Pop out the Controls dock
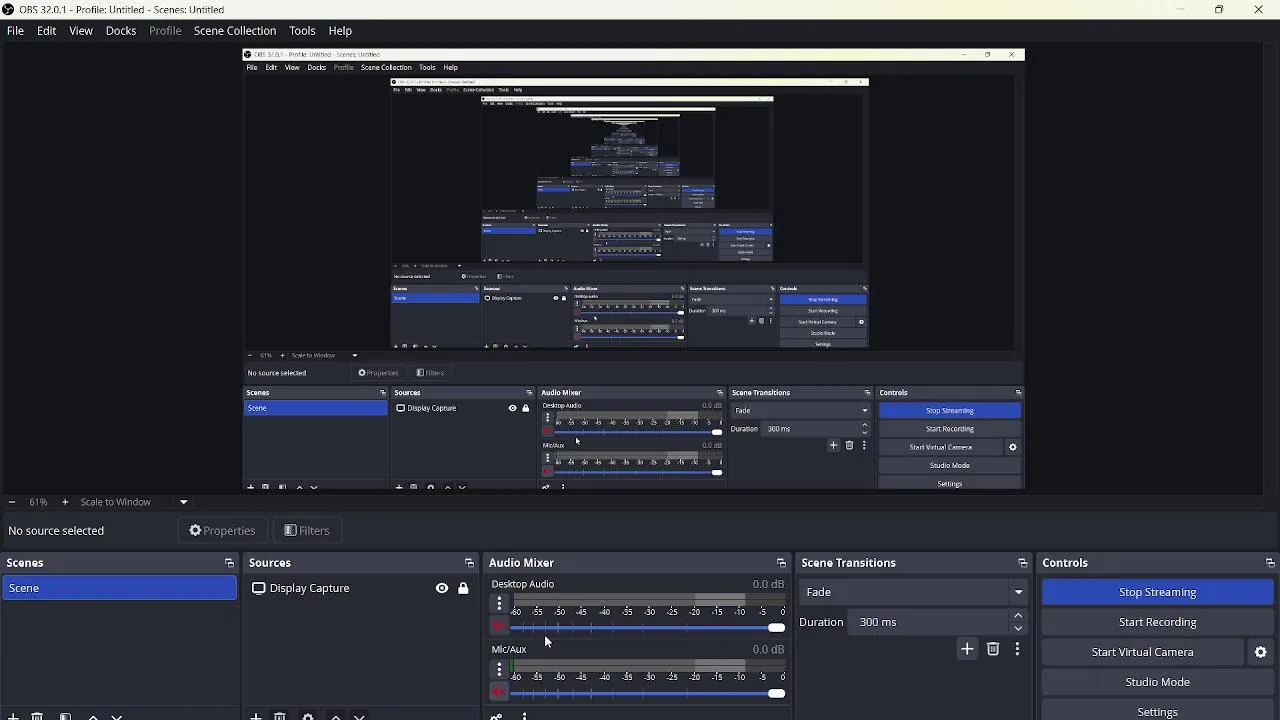The width and height of the screenshot is (1280, 720). coord(1270,563)
